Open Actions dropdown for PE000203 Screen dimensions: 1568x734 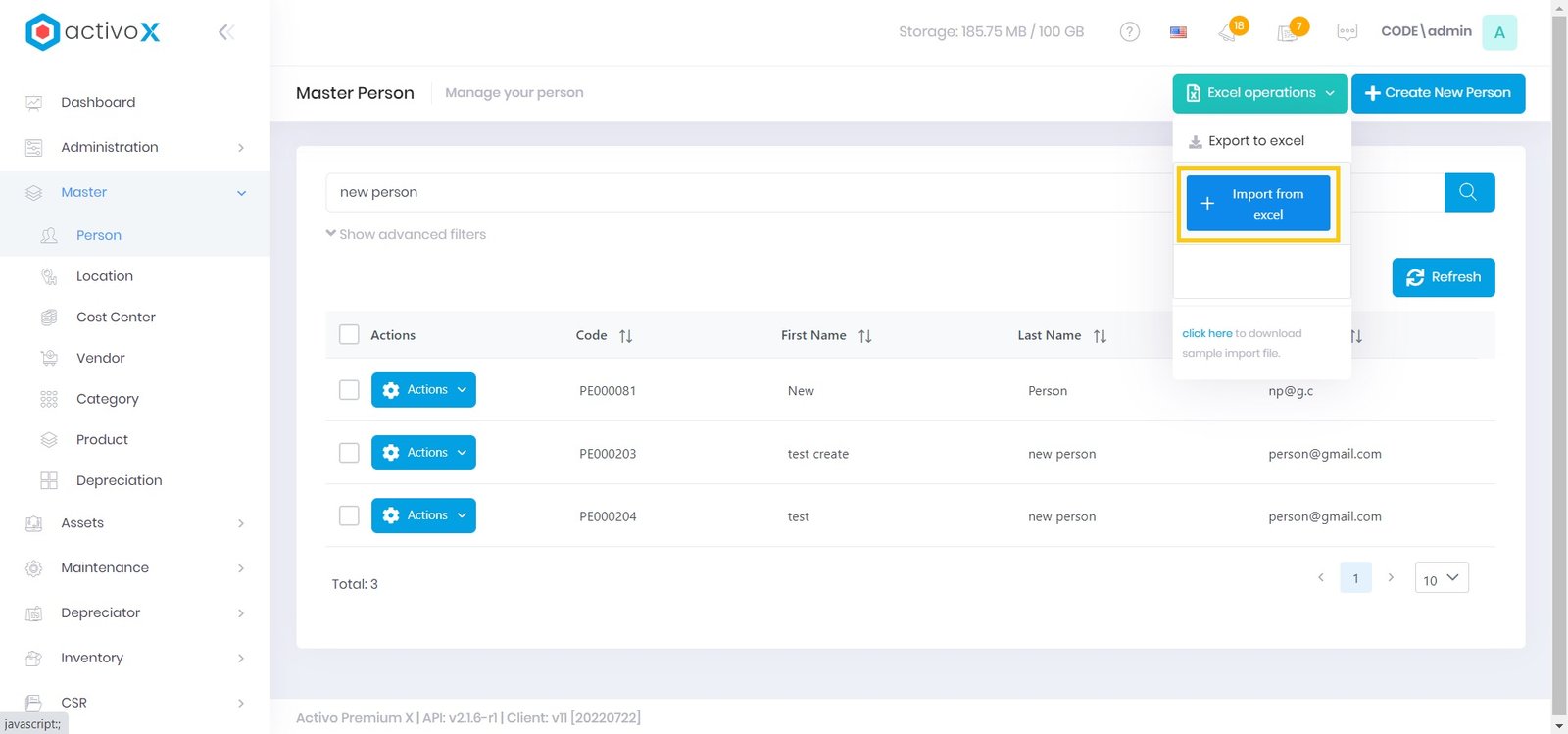(423, 453)
